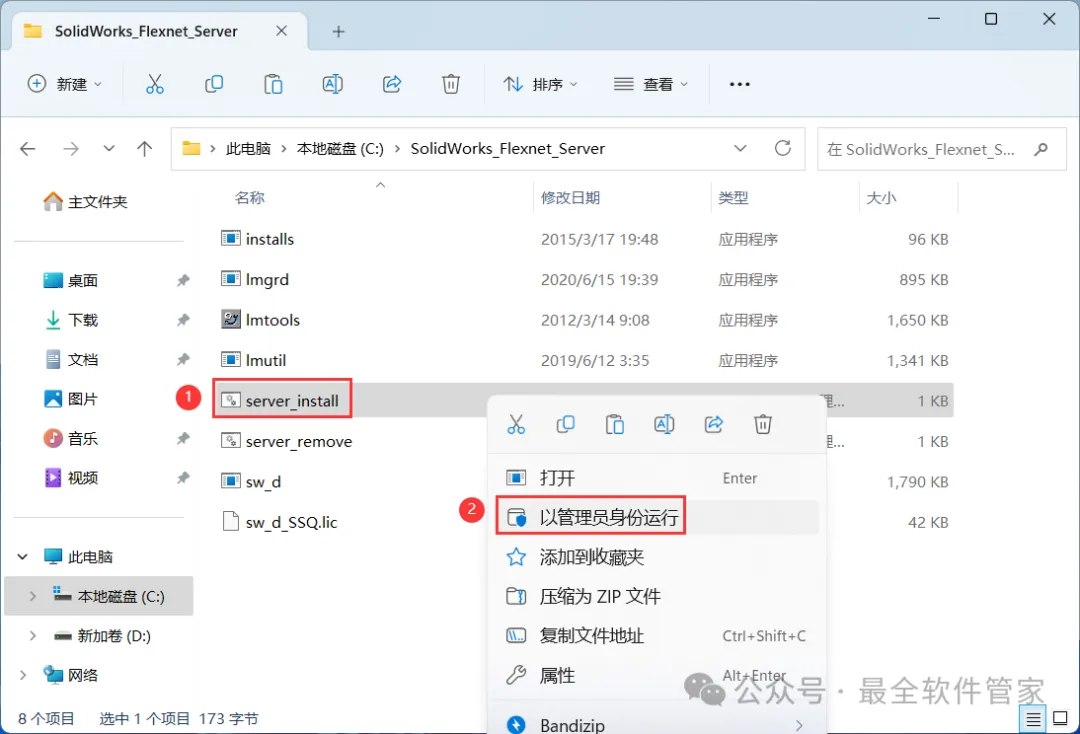Viewport: 1080px width, 734px height.
Task: Open the recent locations dropdown chevron
Action: tap(109, 148)
